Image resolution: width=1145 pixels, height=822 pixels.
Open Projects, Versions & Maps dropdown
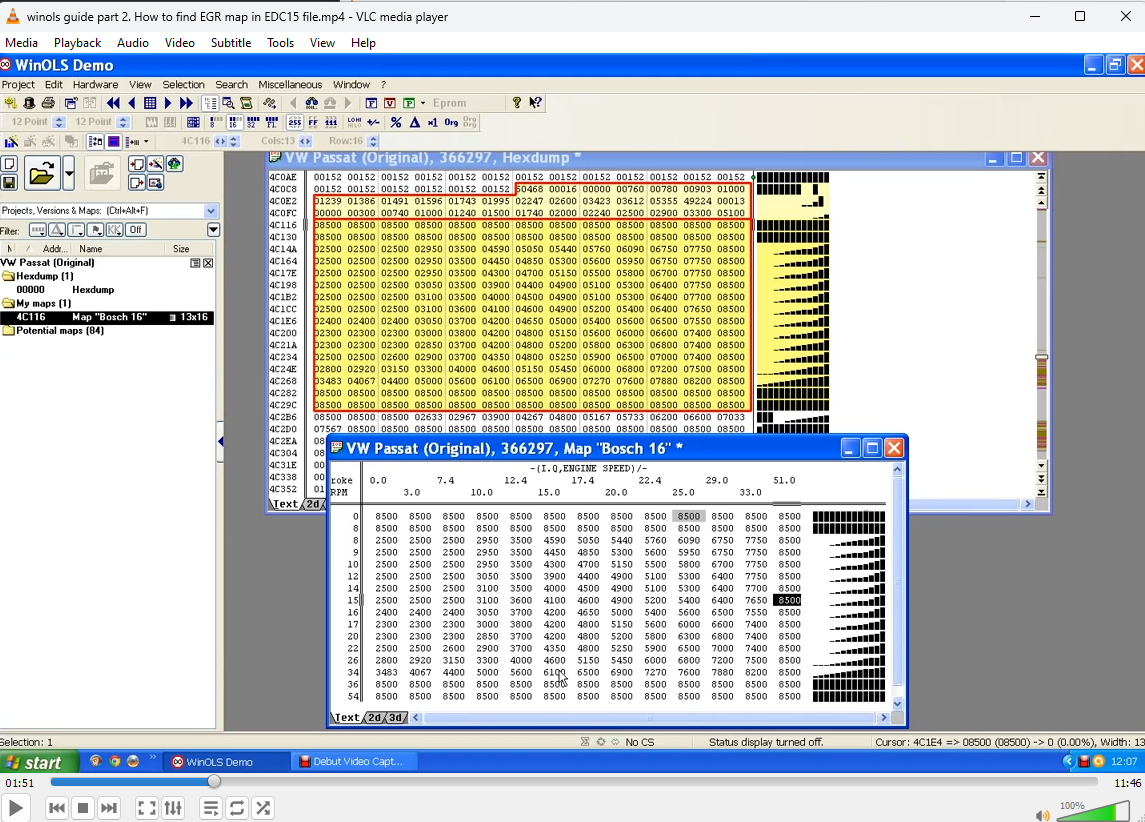[211, 211]
